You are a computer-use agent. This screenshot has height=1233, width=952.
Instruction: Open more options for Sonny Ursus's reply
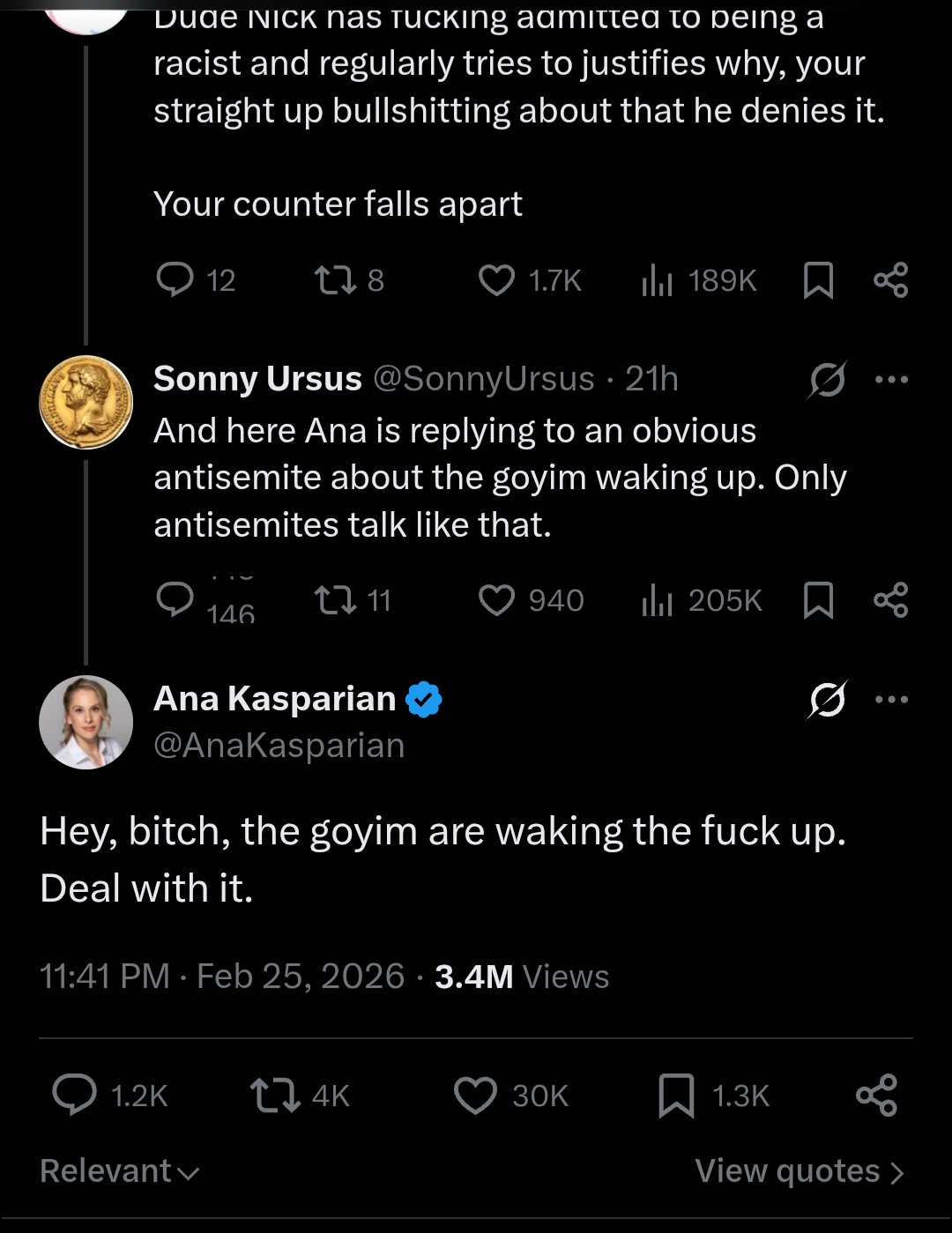pos(891,380)
